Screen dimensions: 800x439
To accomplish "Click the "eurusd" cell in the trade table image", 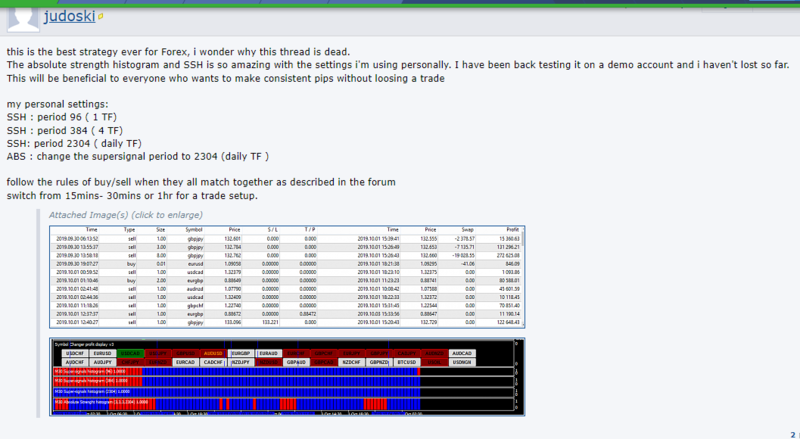I will click(x=195, y=264).
